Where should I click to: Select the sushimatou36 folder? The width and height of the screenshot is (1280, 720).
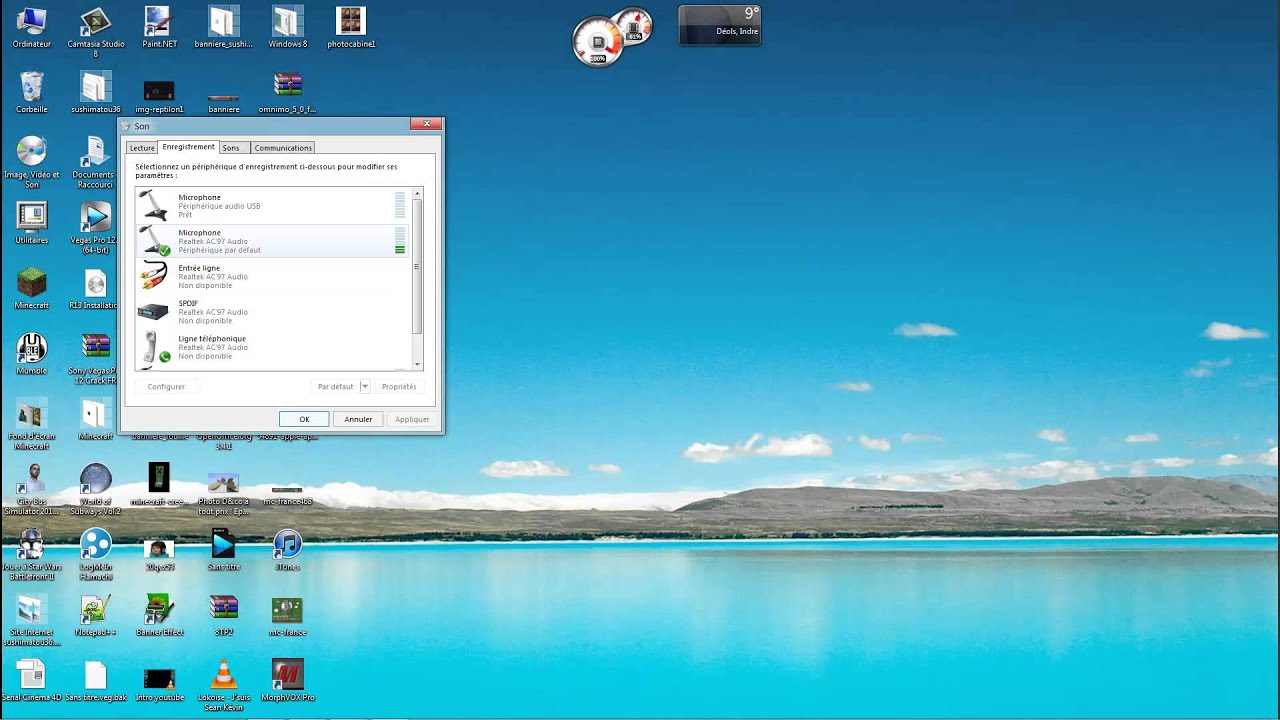click(x=95, y=92)
